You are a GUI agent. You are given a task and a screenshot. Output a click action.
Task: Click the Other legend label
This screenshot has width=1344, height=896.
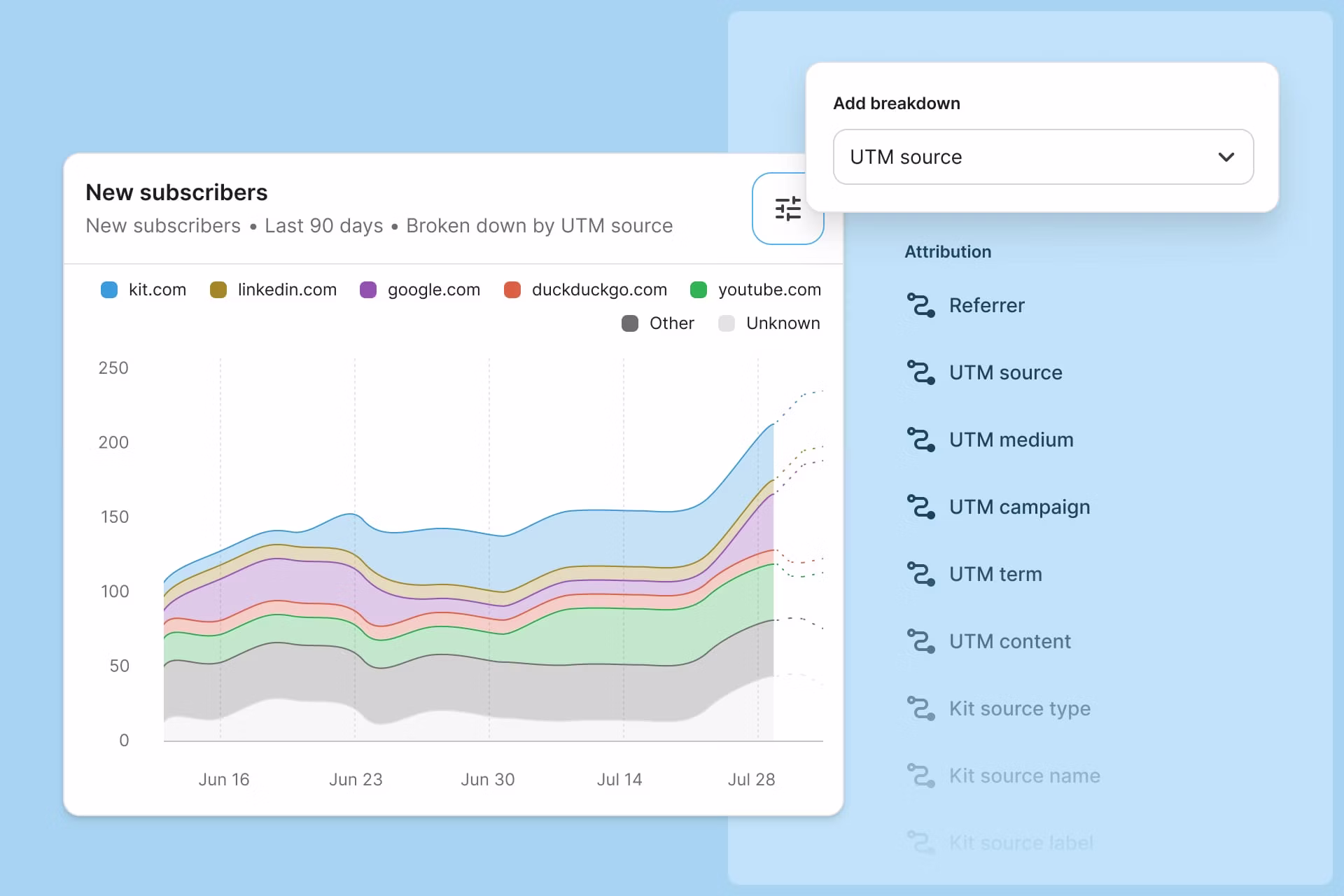click(672, 323)
